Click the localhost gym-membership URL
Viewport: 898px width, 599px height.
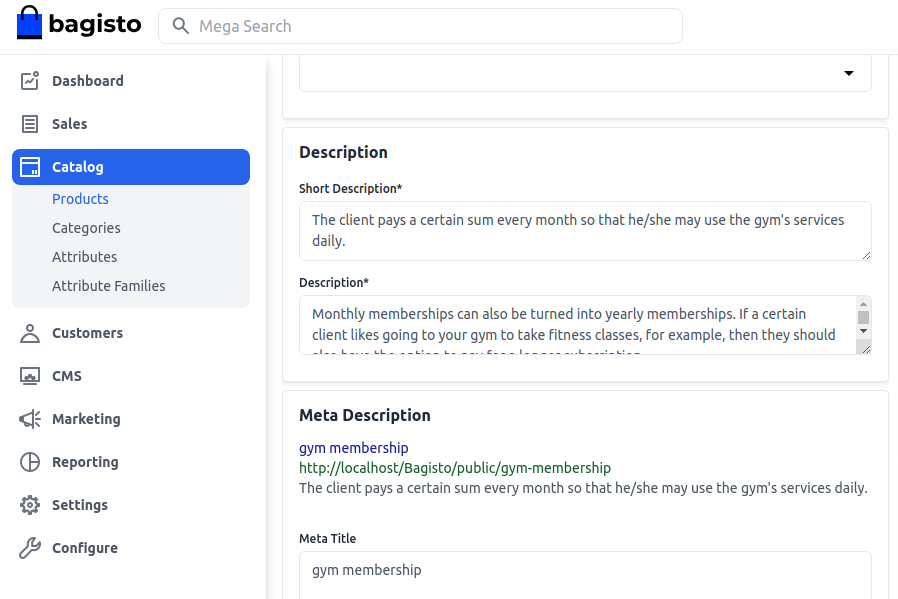pyautogui.click(x=454, y=468)
